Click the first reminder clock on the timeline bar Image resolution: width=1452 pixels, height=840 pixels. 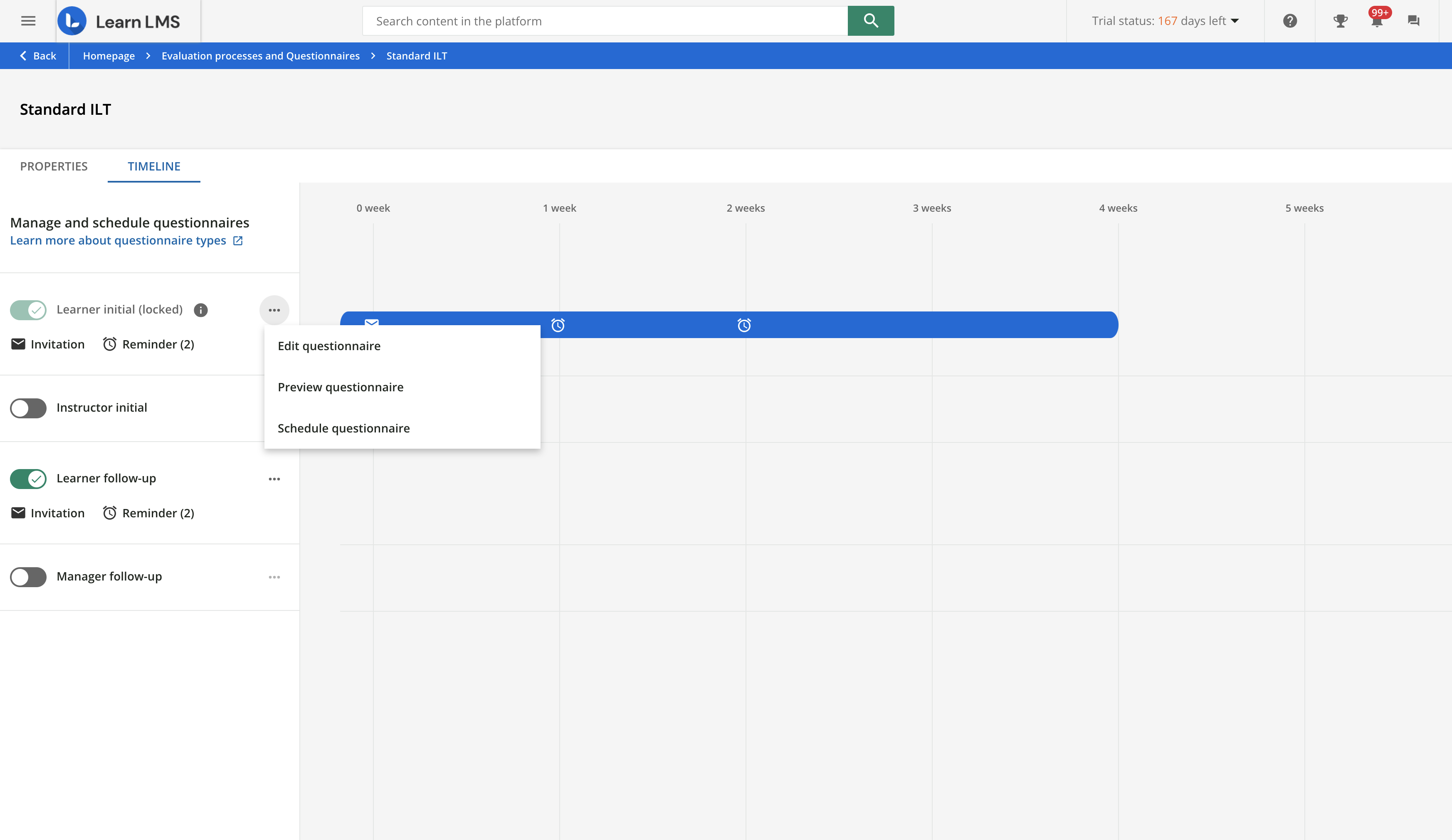(558, 326)
